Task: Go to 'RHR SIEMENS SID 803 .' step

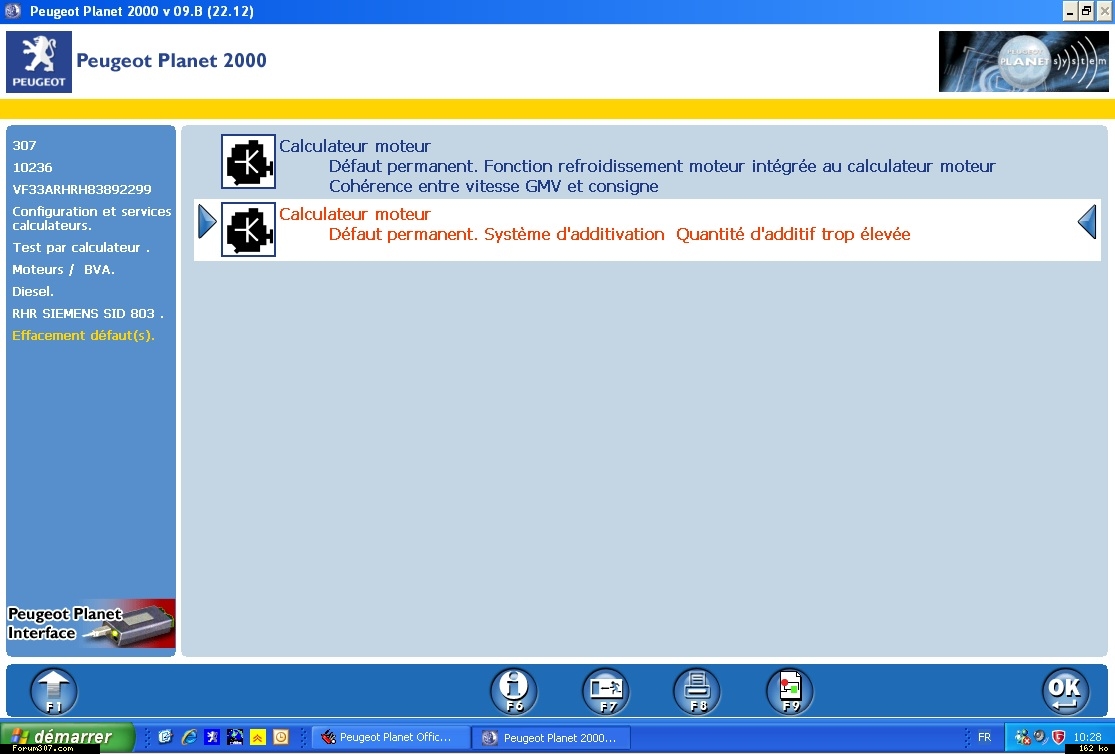Action: [x=87, y=314]
